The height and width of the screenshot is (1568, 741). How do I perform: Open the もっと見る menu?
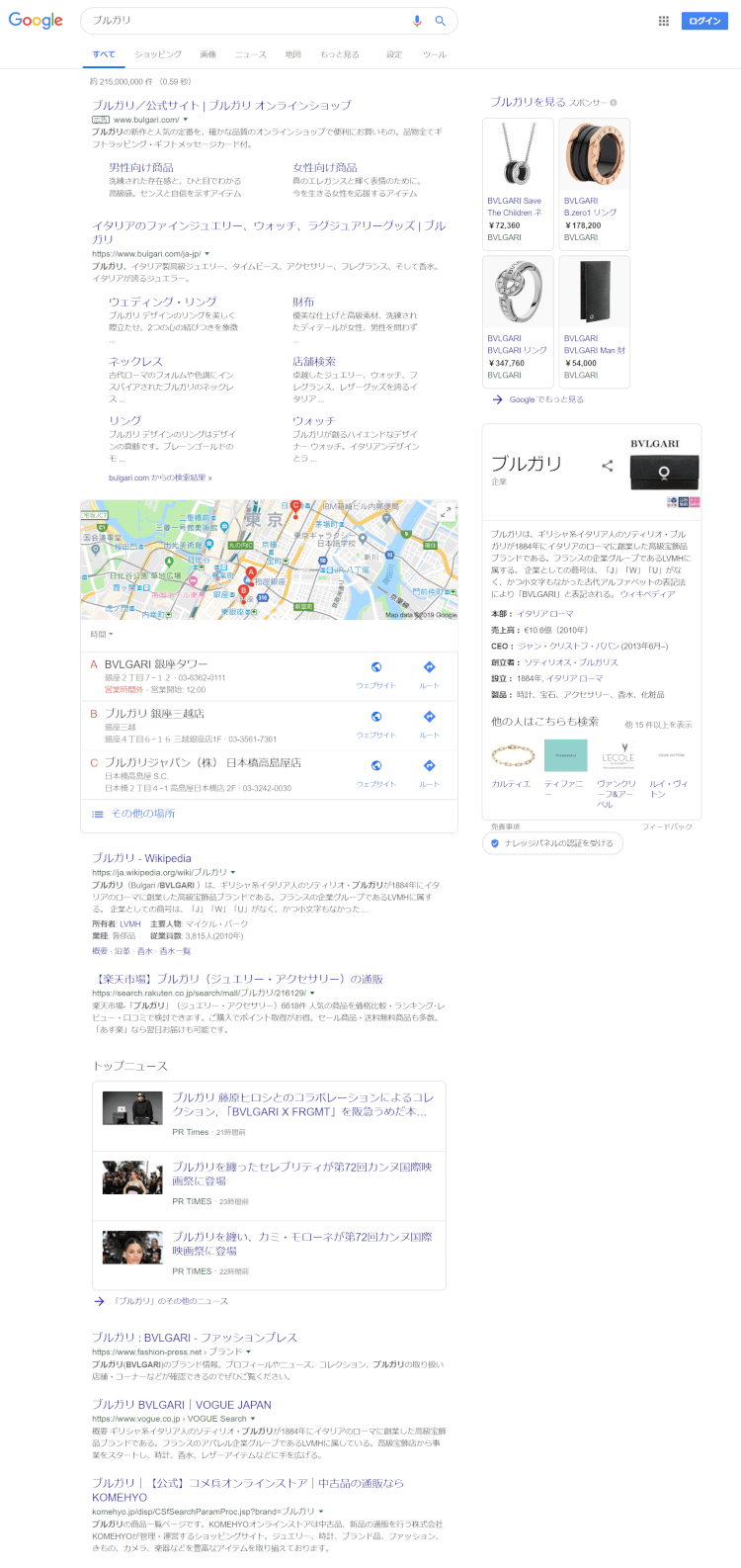(340, 54)
